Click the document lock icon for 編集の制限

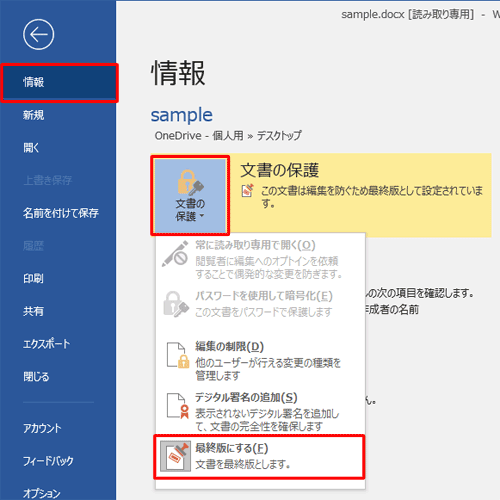178,355
